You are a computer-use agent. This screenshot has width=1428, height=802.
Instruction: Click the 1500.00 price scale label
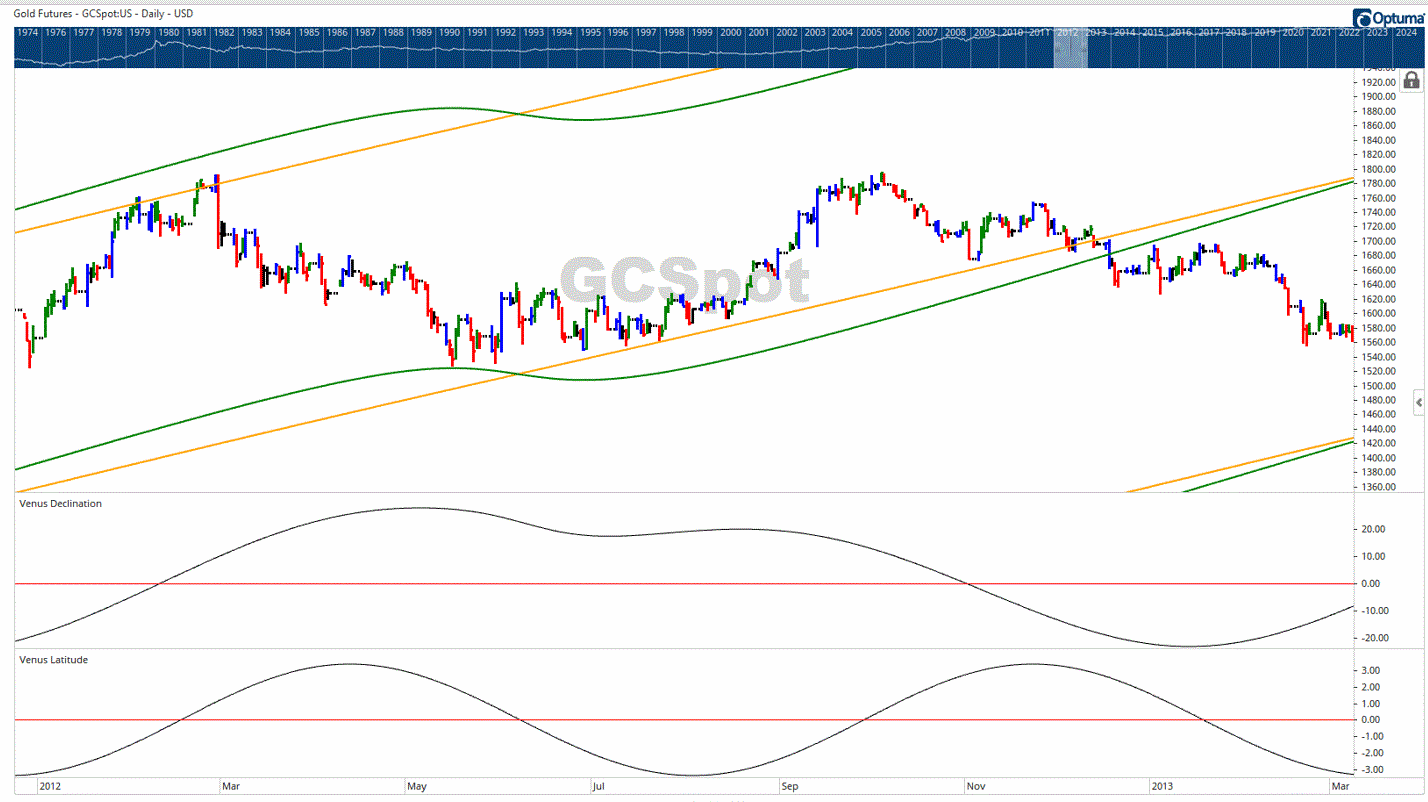[1379, 386]
